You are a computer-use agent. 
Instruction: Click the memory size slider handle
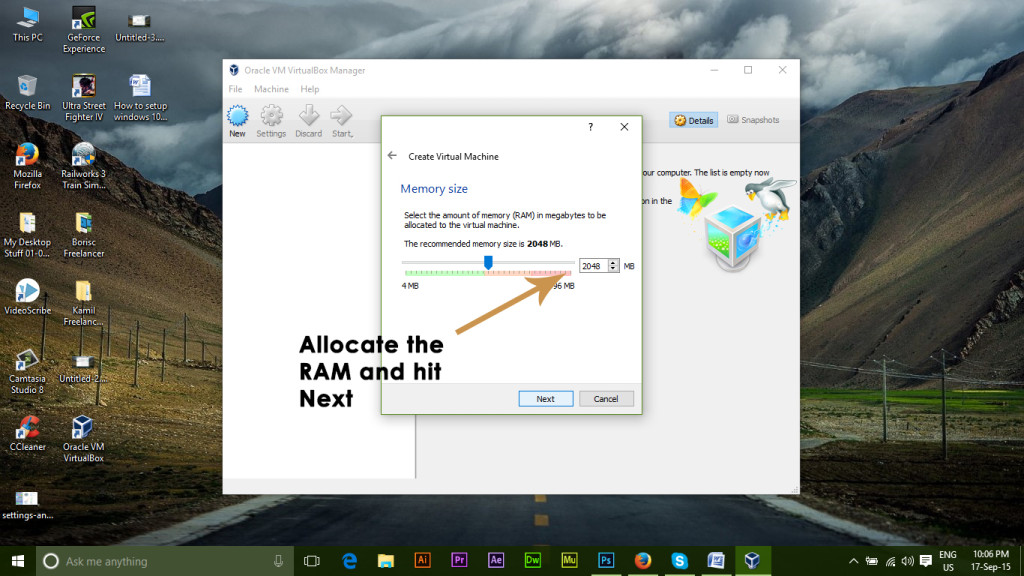(488, 263)
